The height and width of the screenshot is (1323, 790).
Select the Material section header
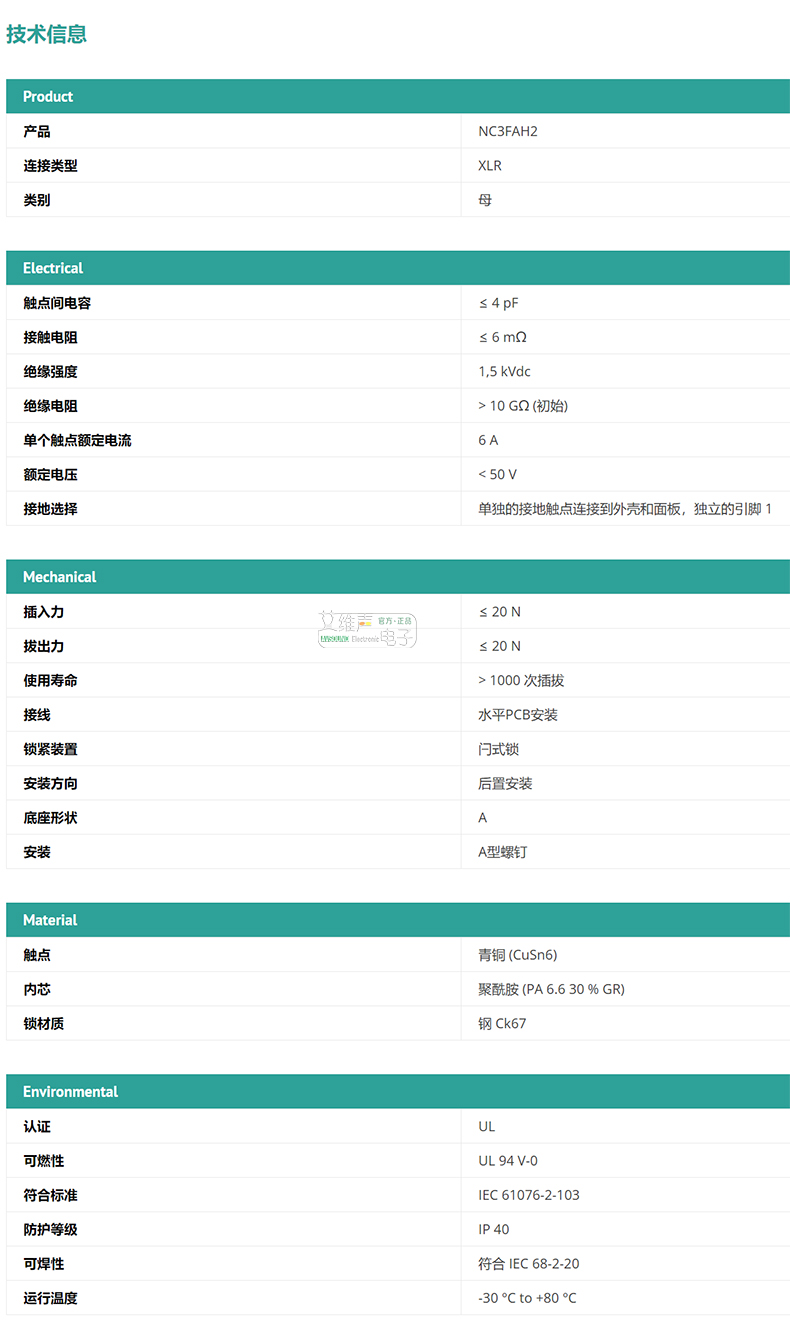click(398, 920)
